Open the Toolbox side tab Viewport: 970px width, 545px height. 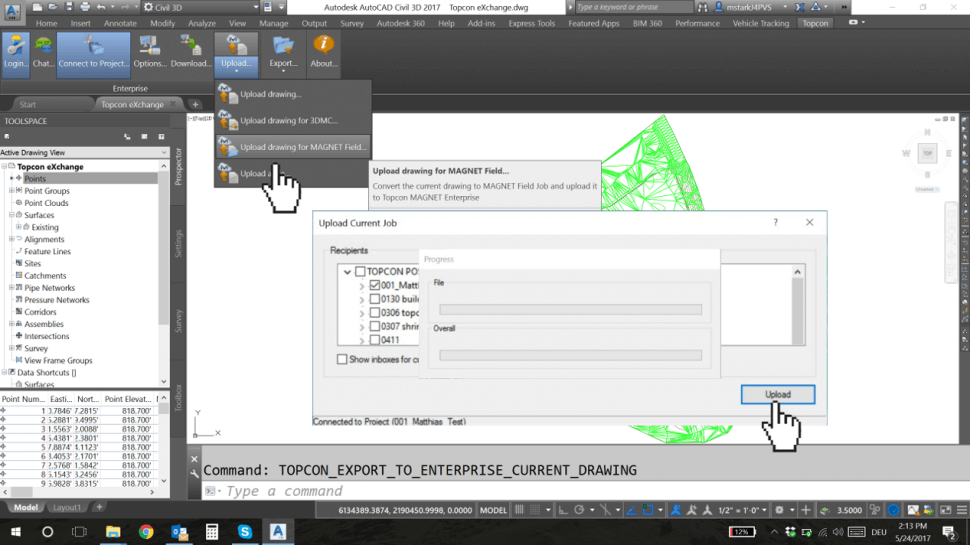[178, 398]
